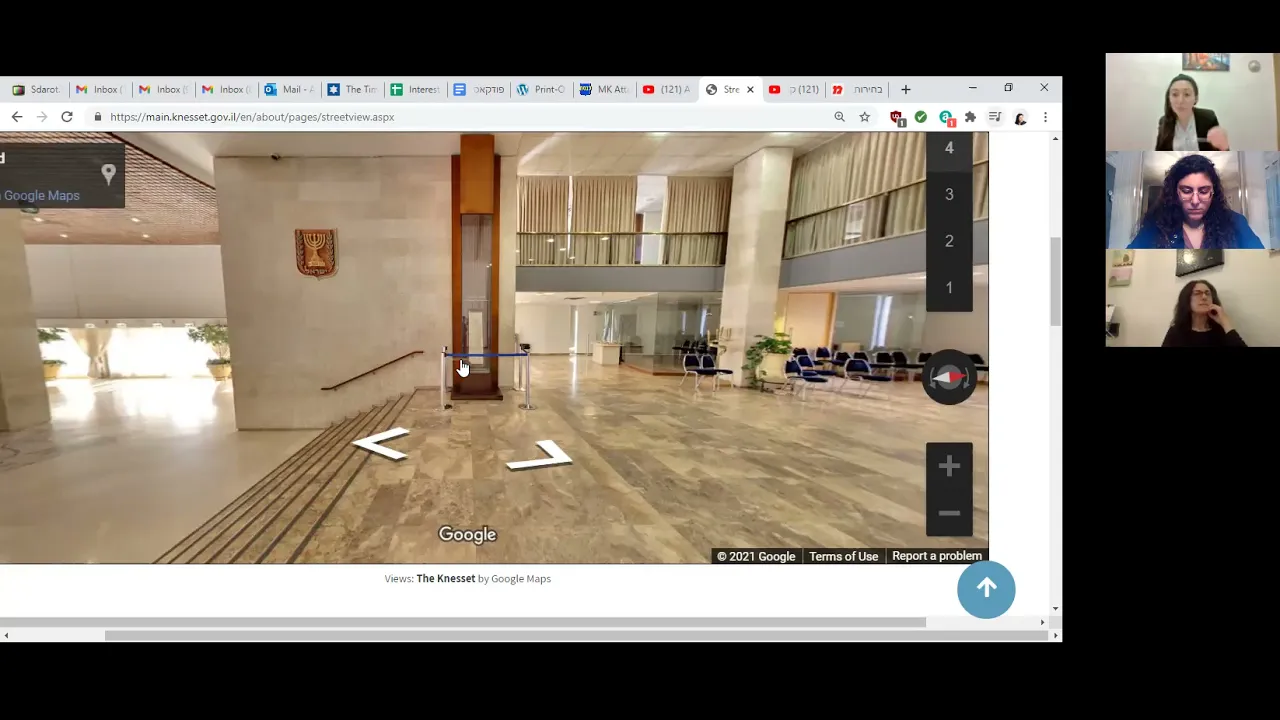Select floor level 3
This screenshot has width=1280, height=720.
coord(949,194)
